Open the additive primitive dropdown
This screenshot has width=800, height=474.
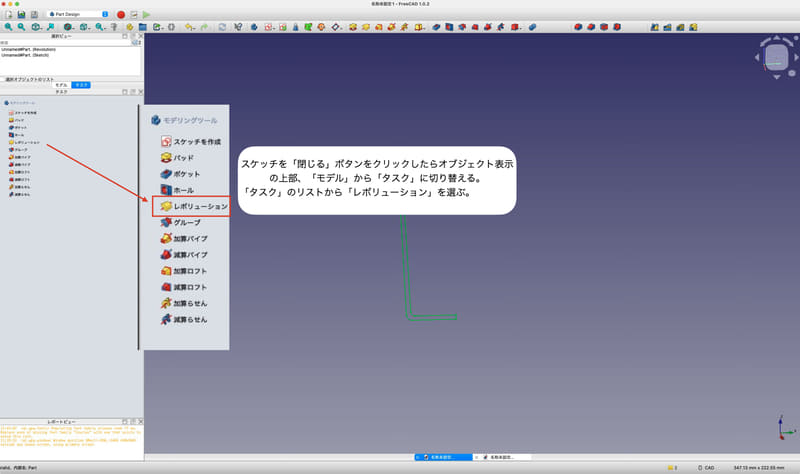click(420, 27)
